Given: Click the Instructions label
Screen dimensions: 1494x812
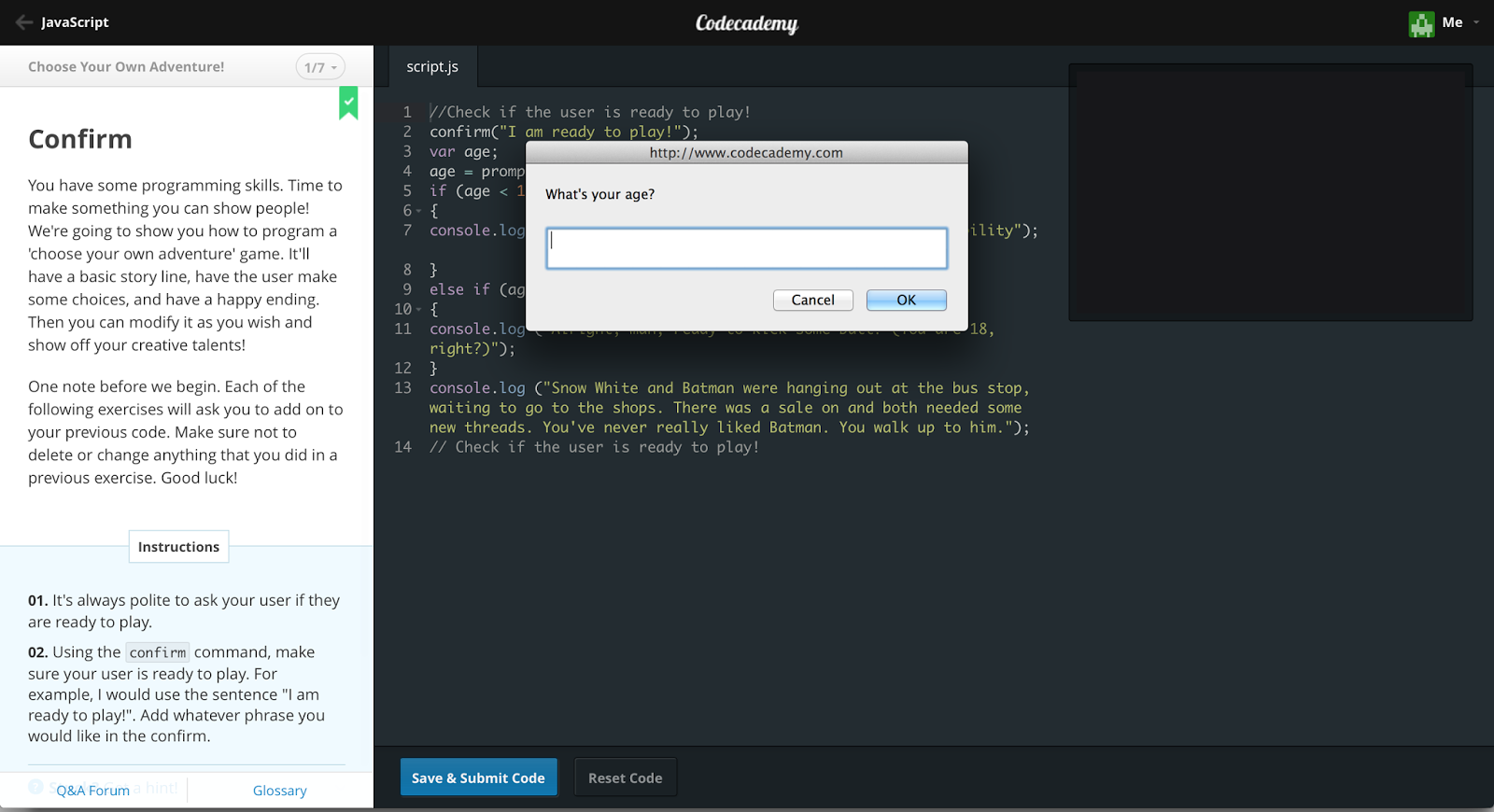Looking at the screenshot, I should (179, 547).
